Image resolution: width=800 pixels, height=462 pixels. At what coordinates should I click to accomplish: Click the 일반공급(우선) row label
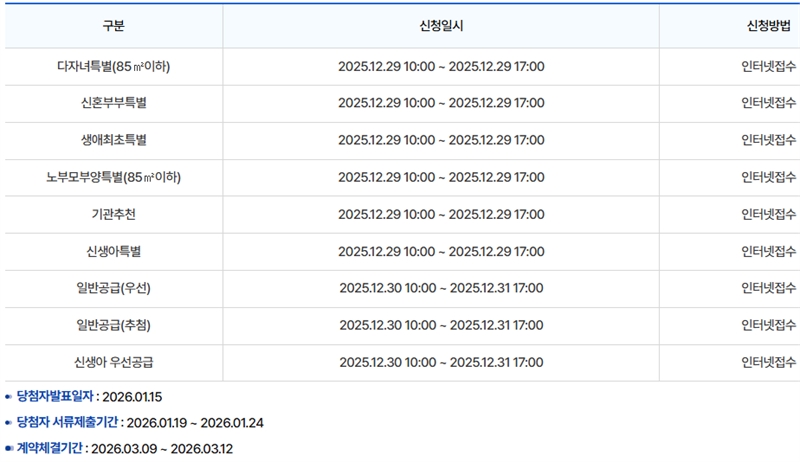click(x=114, y=288)
